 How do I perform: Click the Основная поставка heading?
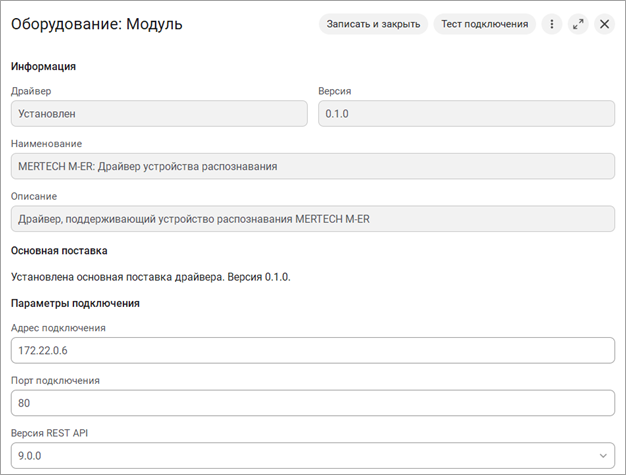[x=59, y=251]
